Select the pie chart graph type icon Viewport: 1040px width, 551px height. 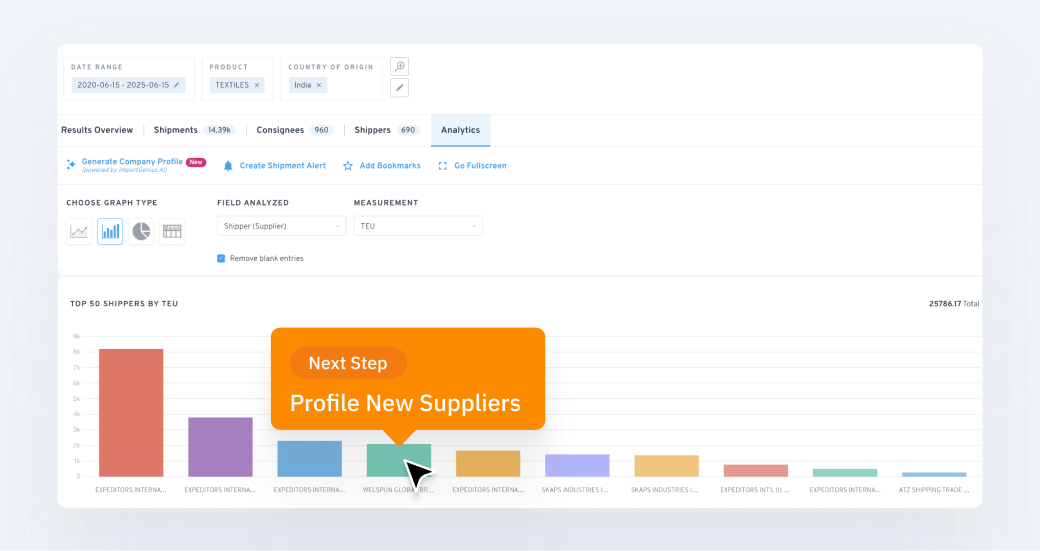141,231
